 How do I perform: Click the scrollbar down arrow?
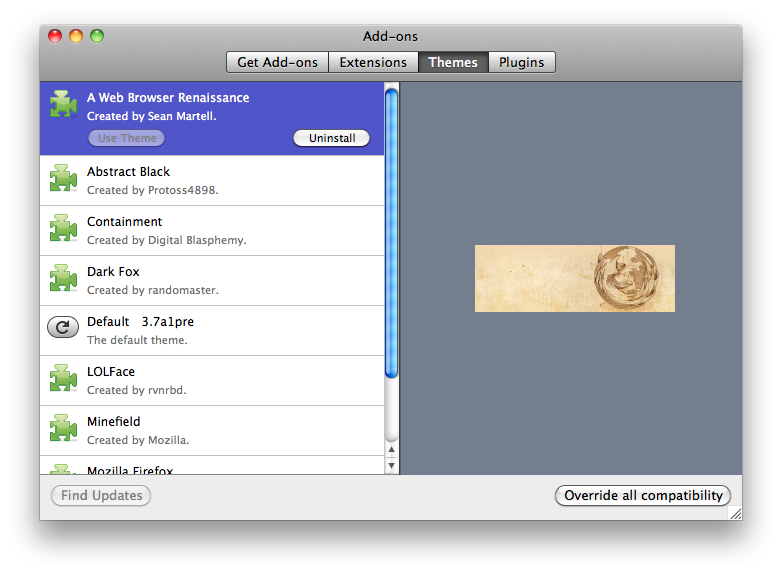tap(391, 466)
